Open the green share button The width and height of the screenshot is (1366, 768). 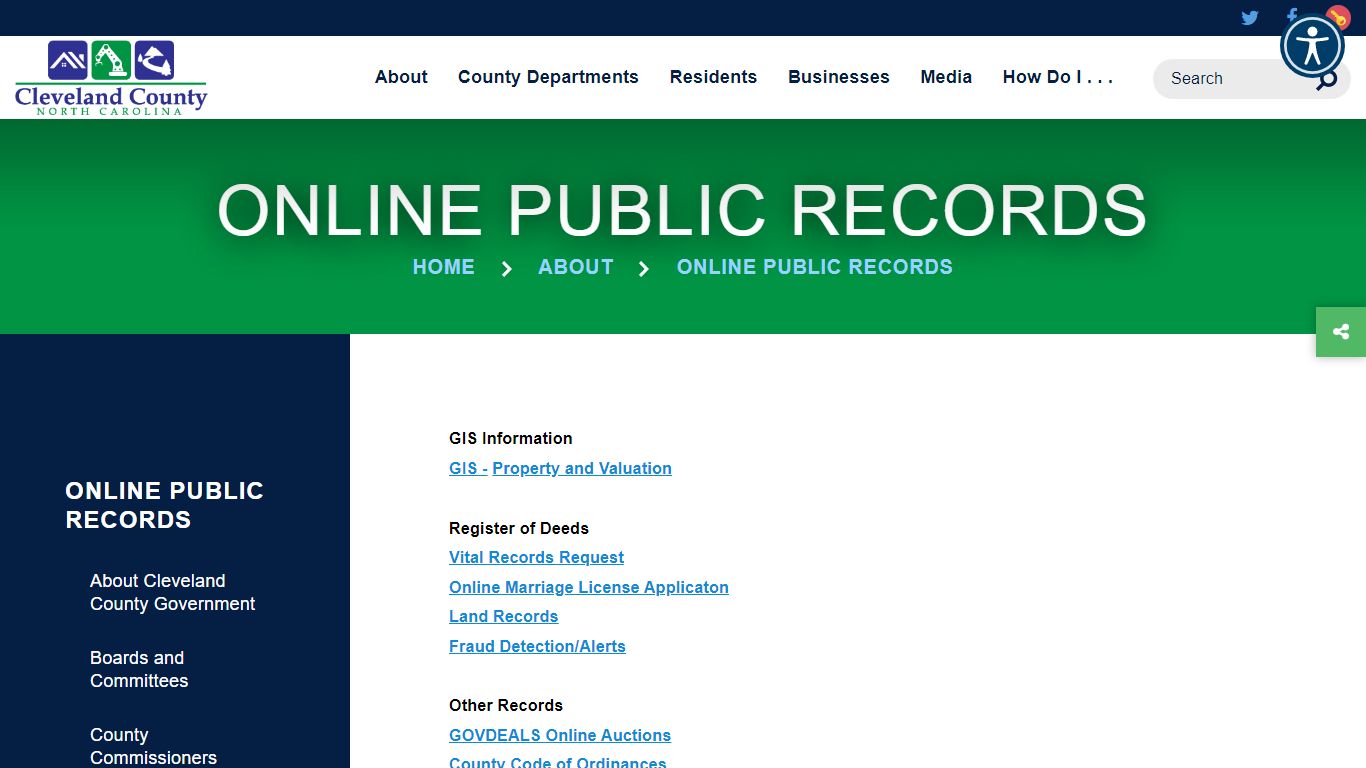[1341, 332]
